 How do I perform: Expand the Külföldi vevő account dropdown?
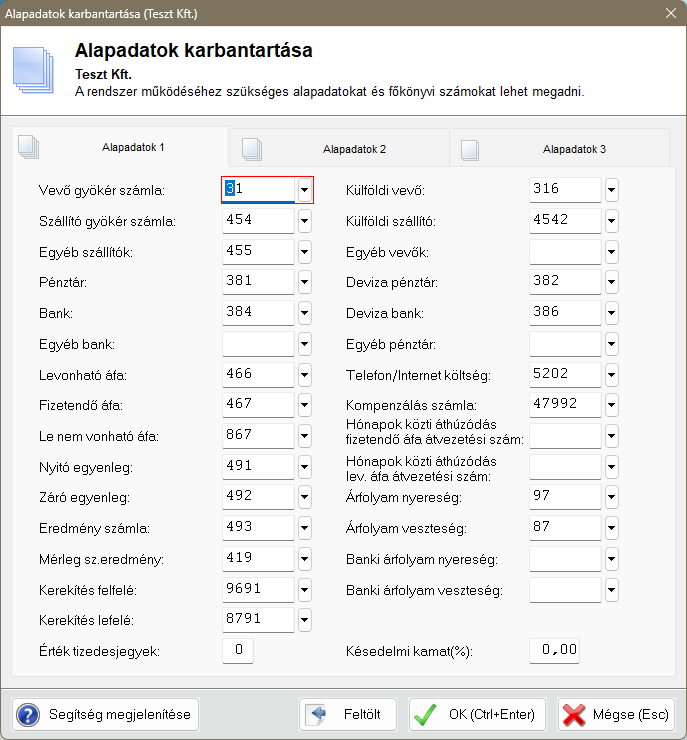coord(612,190)
